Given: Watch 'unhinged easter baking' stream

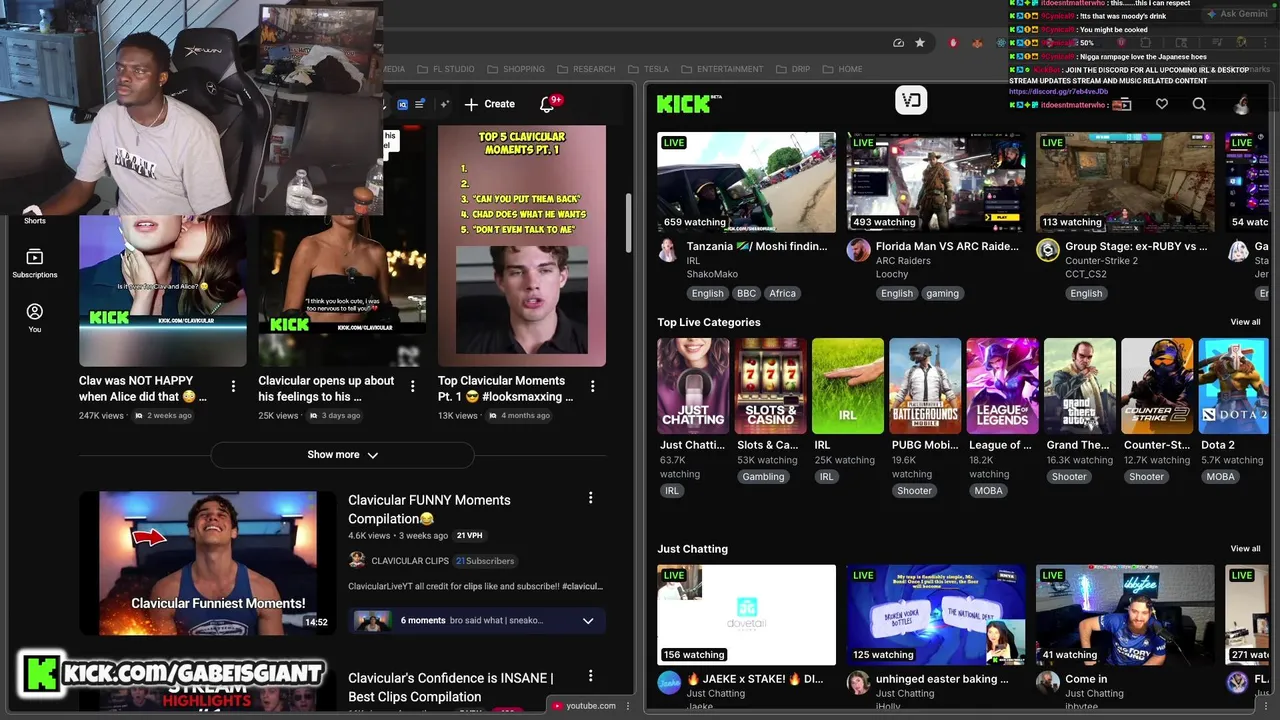Looking at the screenshot, I should (936, 614).
